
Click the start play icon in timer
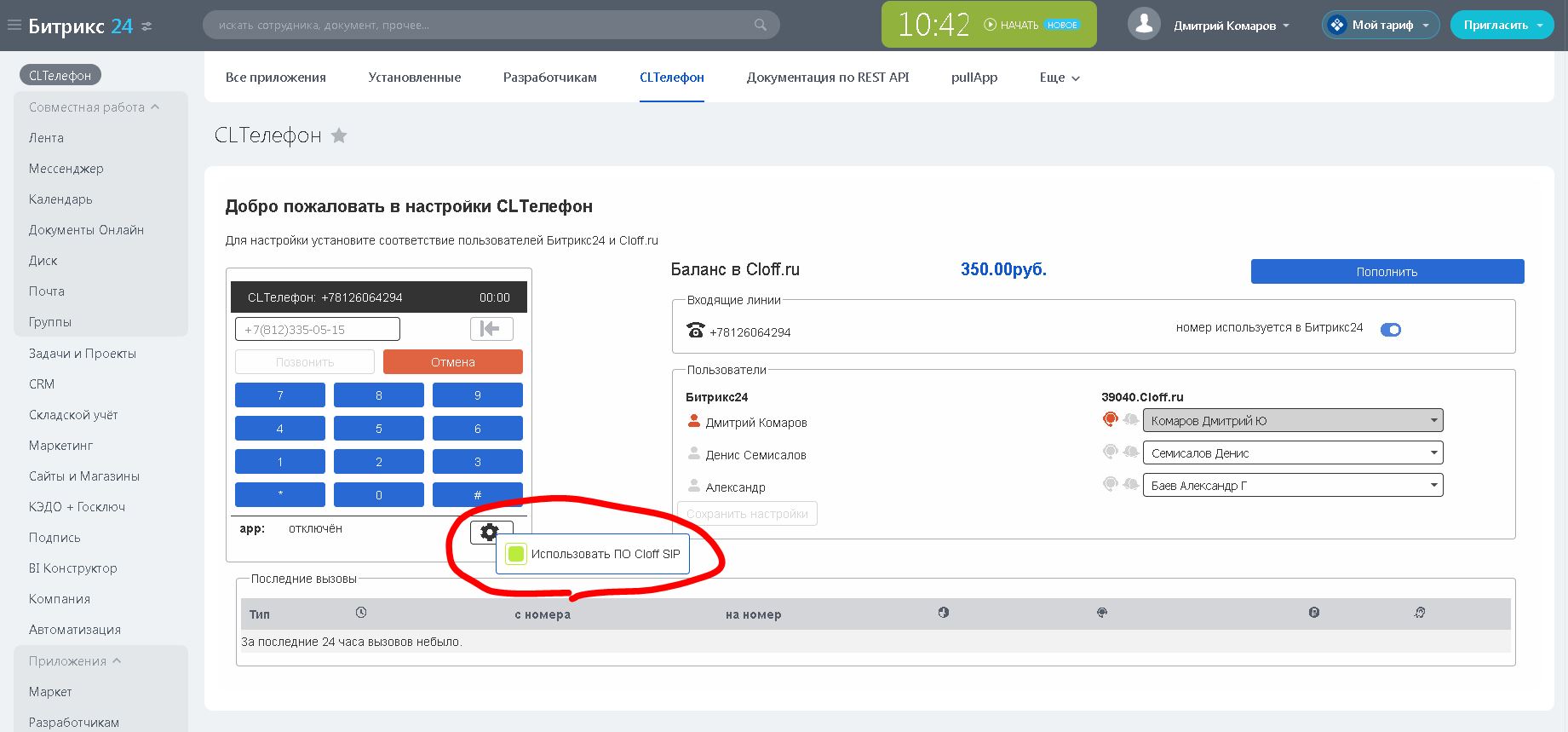(x=990, y=25)
